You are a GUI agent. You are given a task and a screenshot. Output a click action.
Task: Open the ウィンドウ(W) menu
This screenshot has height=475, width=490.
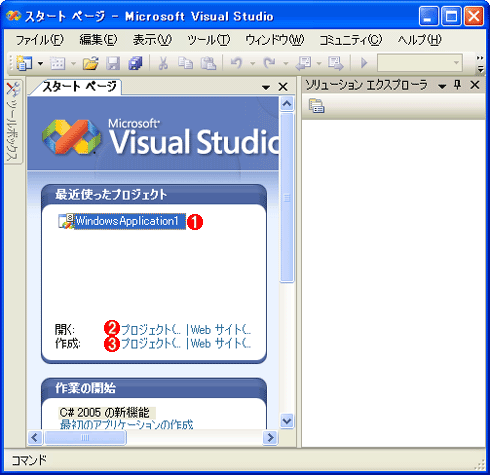pyautogui.click(x=275, y=40)
